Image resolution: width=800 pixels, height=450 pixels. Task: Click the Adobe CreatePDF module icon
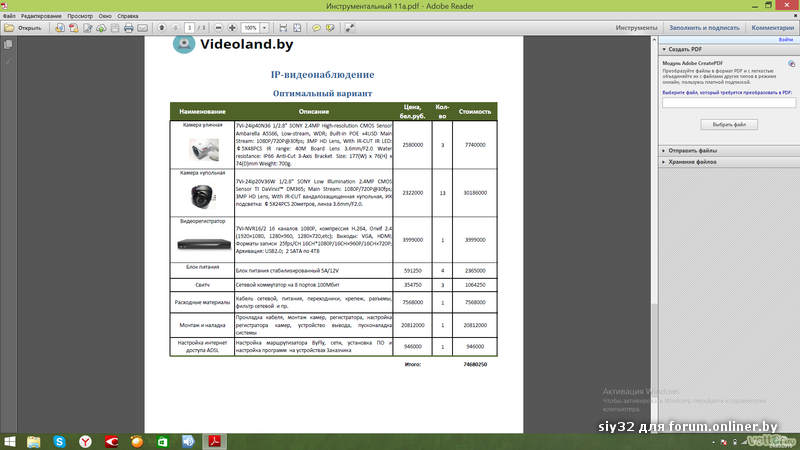click(x=791, y=64)
